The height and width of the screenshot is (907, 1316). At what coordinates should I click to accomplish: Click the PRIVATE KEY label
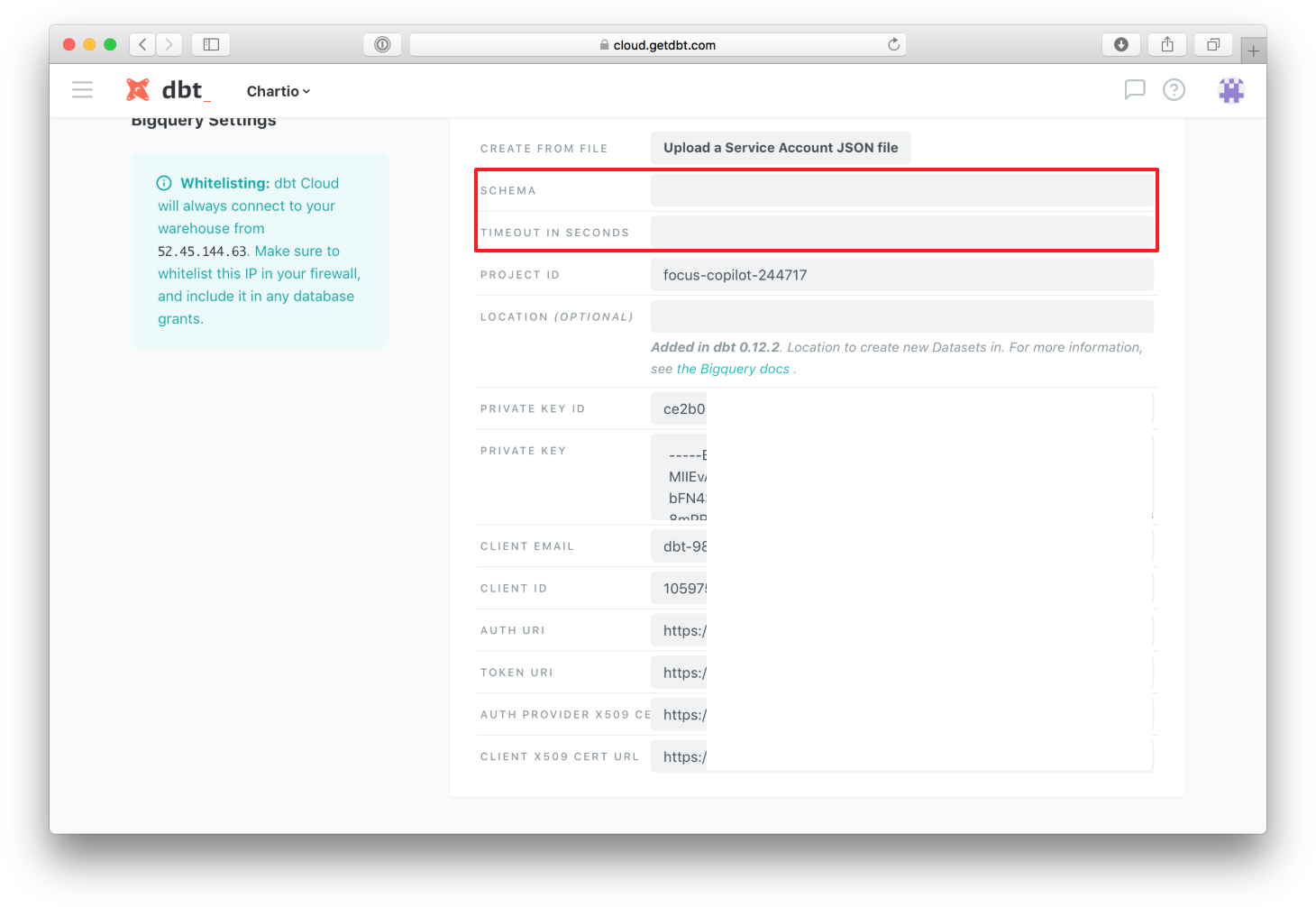coord(523,451)
